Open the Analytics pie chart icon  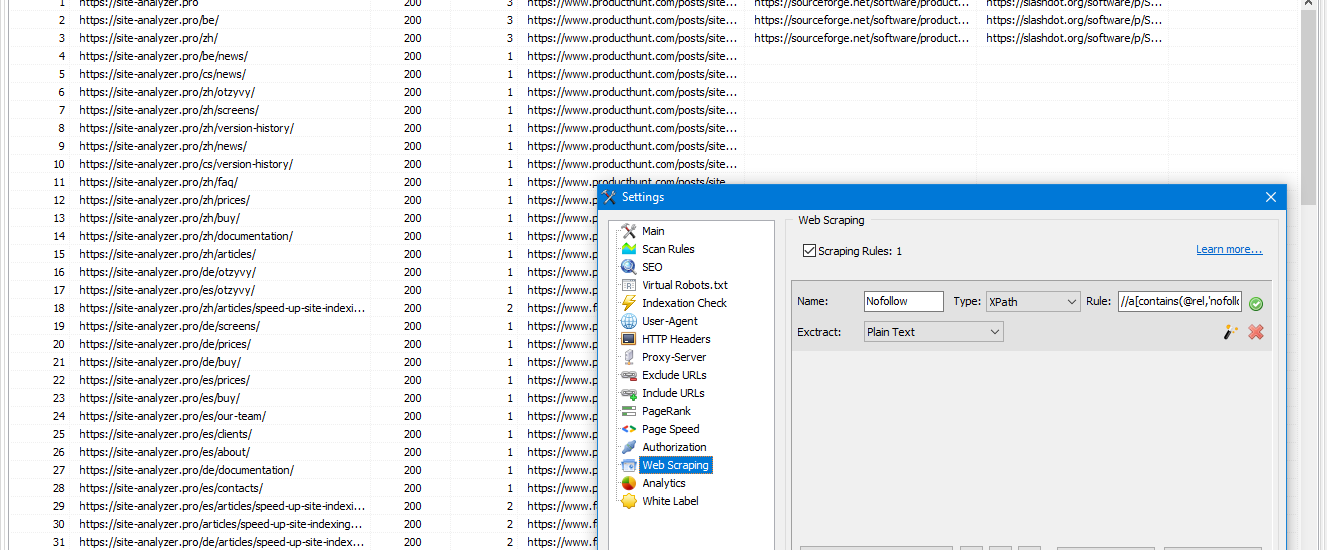(x=628, y=483)
